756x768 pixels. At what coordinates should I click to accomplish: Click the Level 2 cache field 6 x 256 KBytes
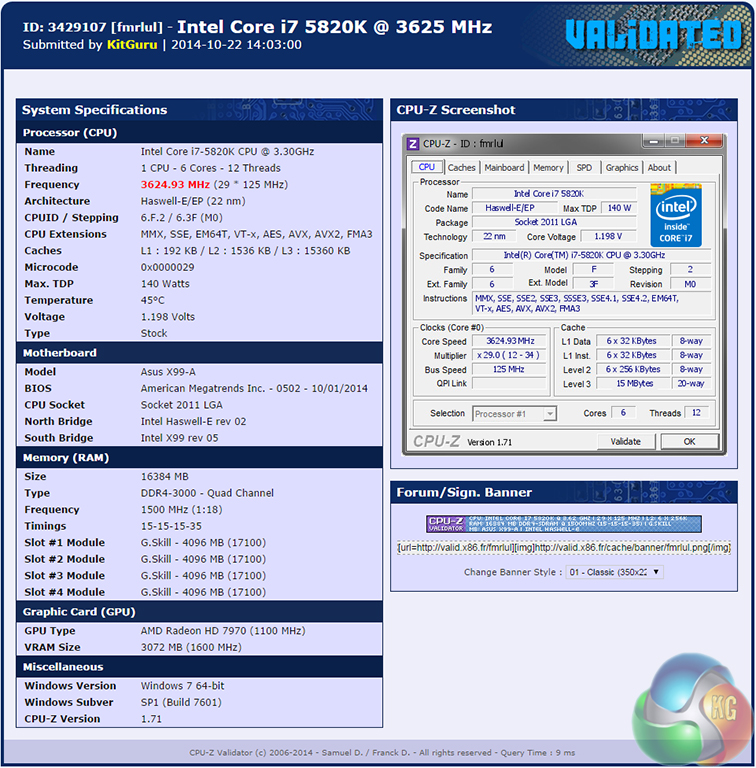(x=633, y=369)
